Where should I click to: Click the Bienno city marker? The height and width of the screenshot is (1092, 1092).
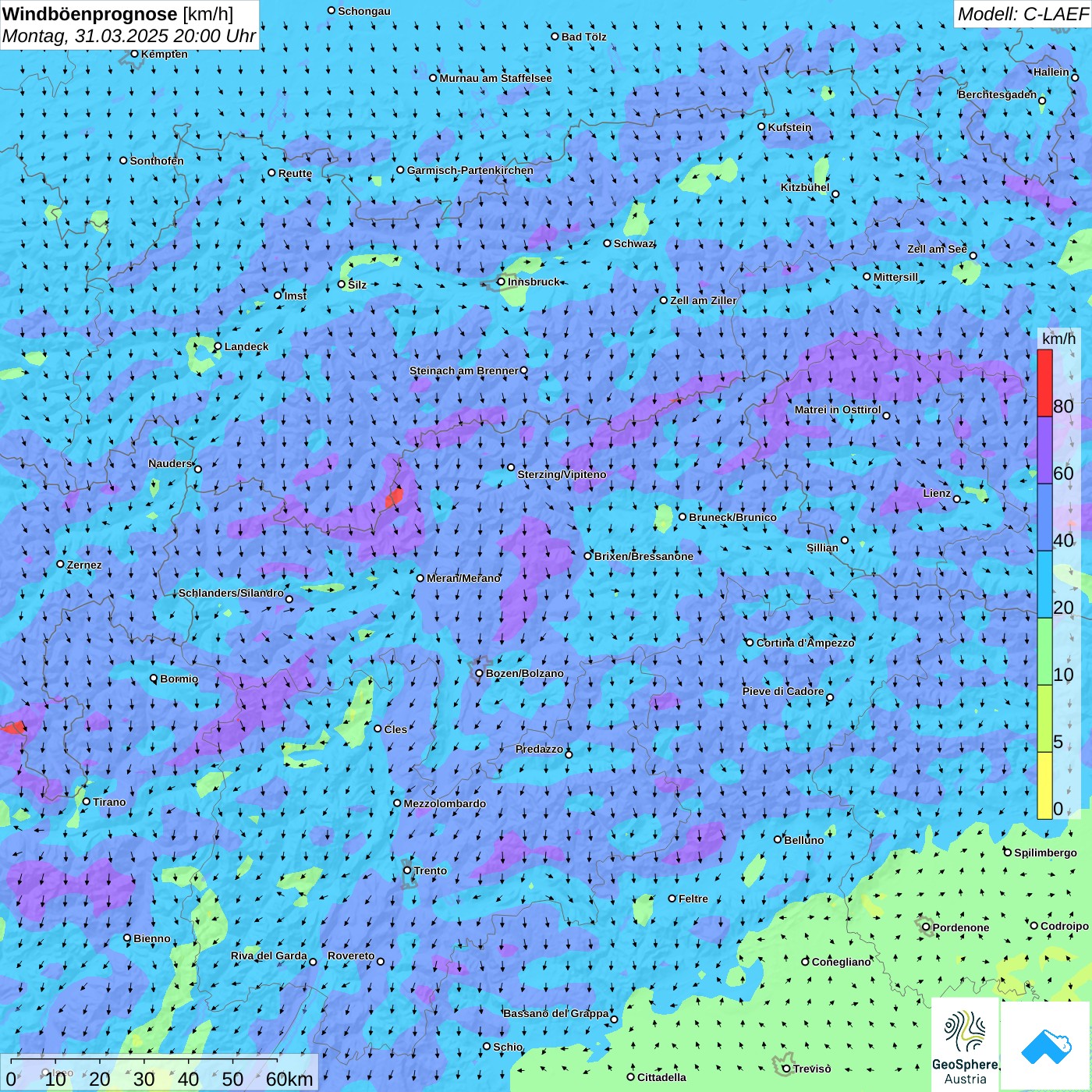pyautogui.click(x=127, y=938)
